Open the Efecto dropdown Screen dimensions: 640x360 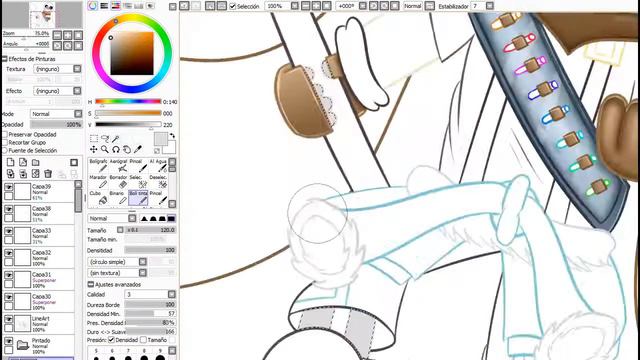coord(58,91)
